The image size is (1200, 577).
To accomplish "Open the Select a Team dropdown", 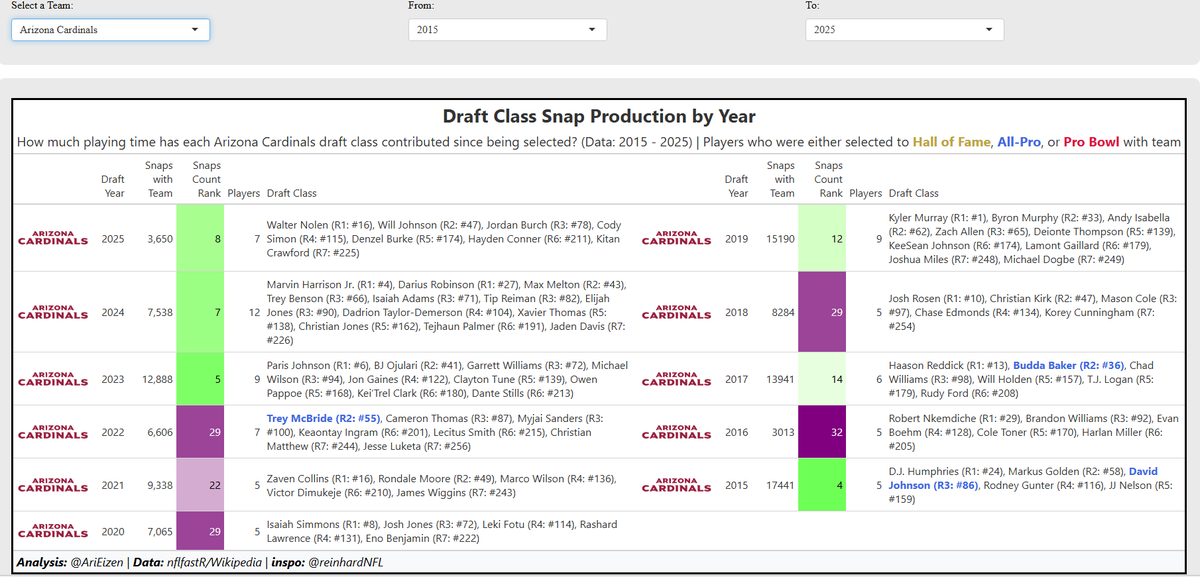I will 110,30.
